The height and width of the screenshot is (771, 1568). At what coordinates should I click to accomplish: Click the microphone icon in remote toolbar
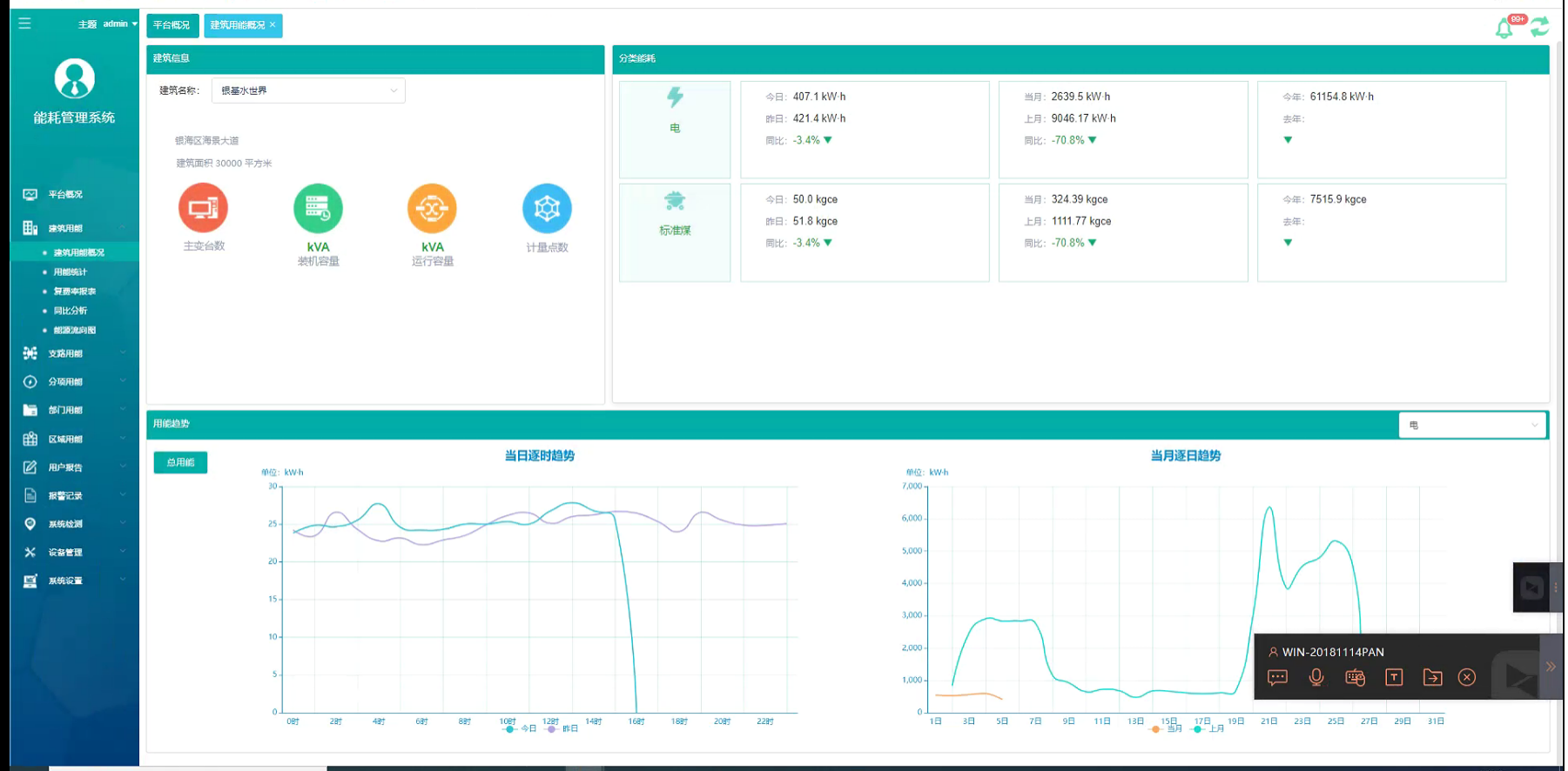(1316, 678)
